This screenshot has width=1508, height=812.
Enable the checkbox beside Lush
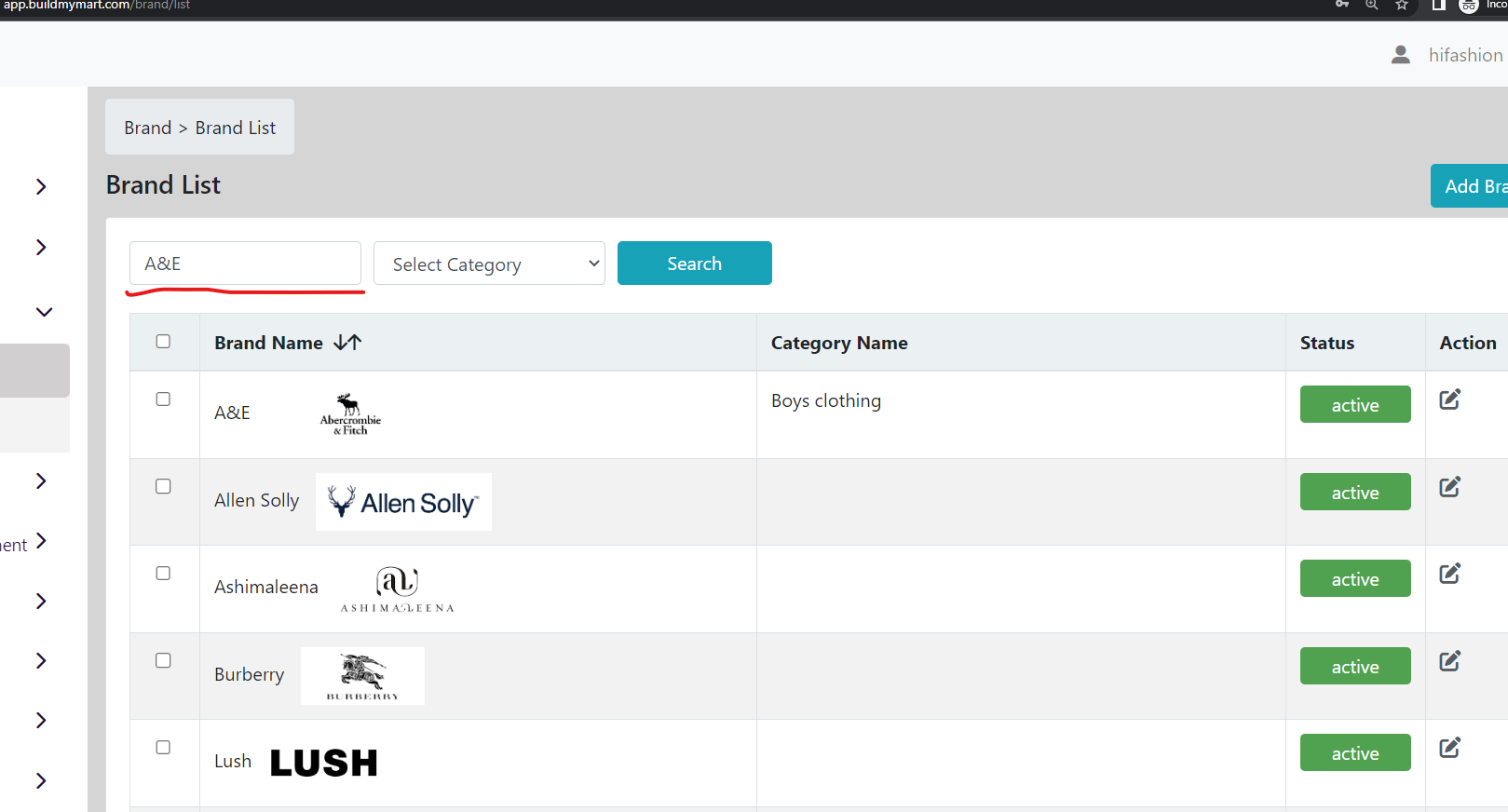163,747
